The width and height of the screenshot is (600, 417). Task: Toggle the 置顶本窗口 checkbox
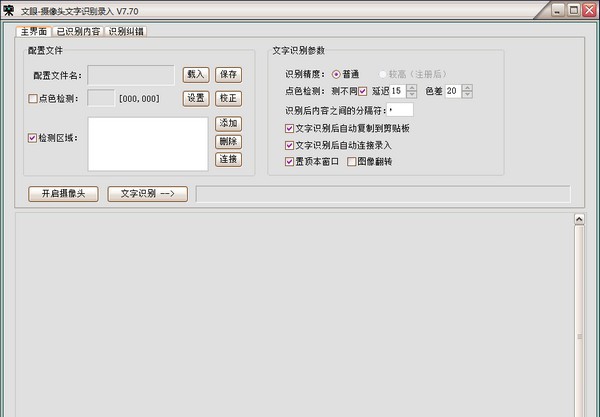pos(289,162)
